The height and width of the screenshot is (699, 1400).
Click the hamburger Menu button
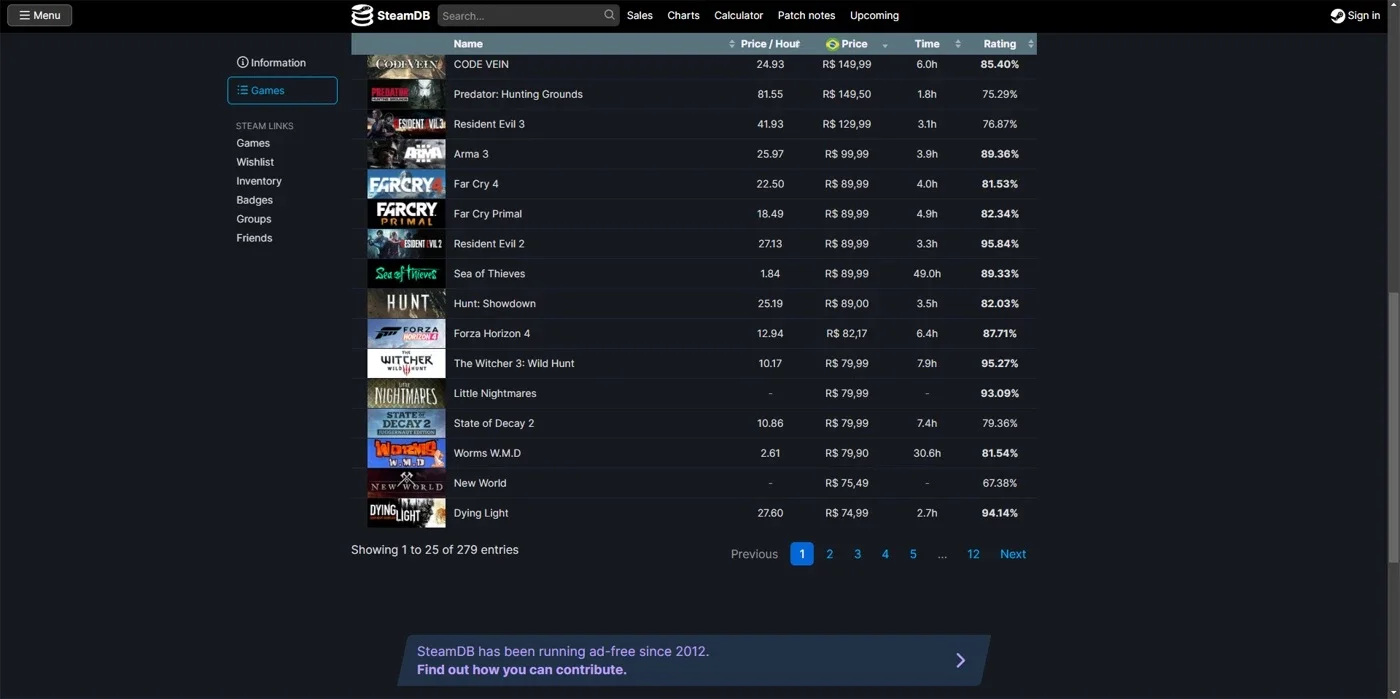[40, 15]
